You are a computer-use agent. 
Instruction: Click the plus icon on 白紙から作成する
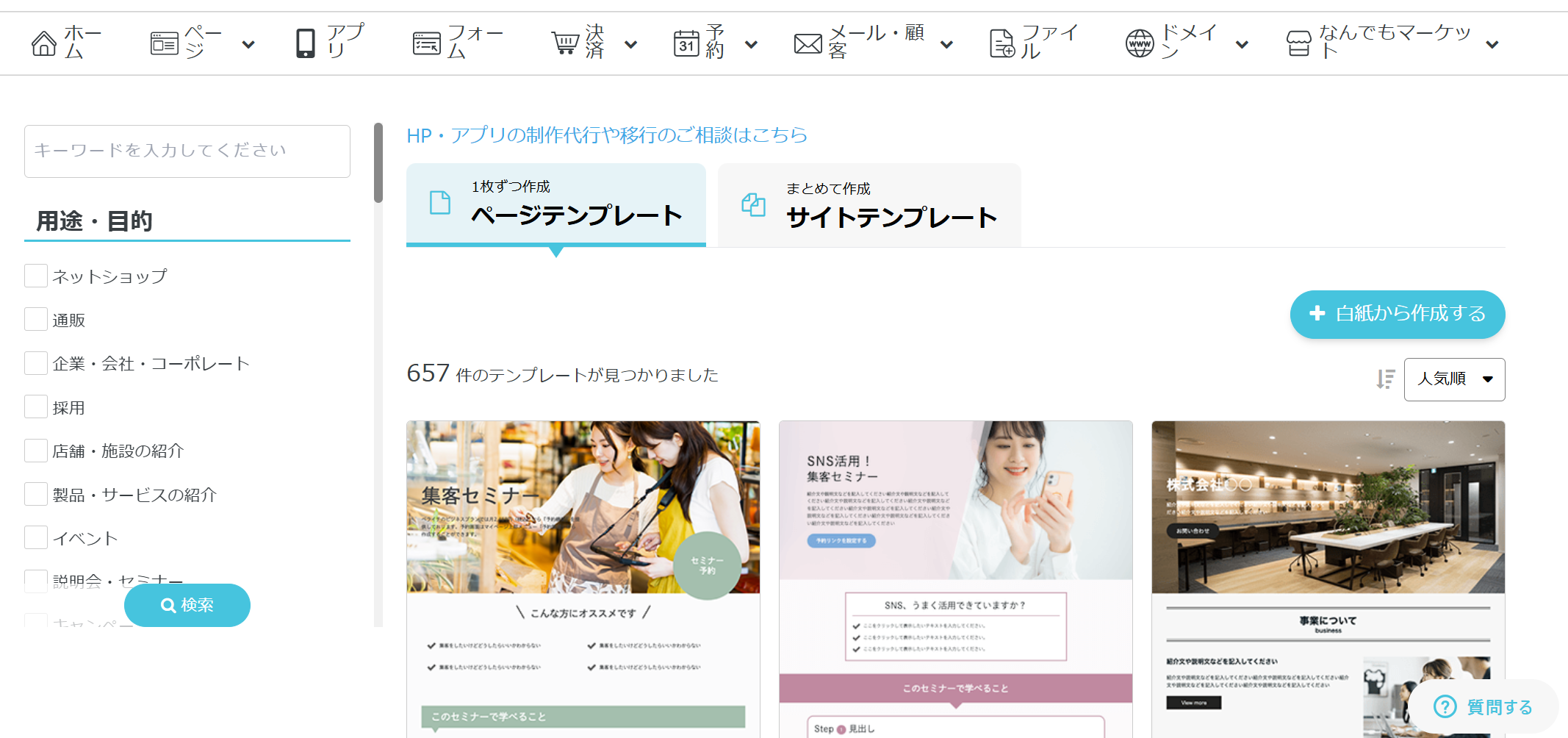point(1317,313)
